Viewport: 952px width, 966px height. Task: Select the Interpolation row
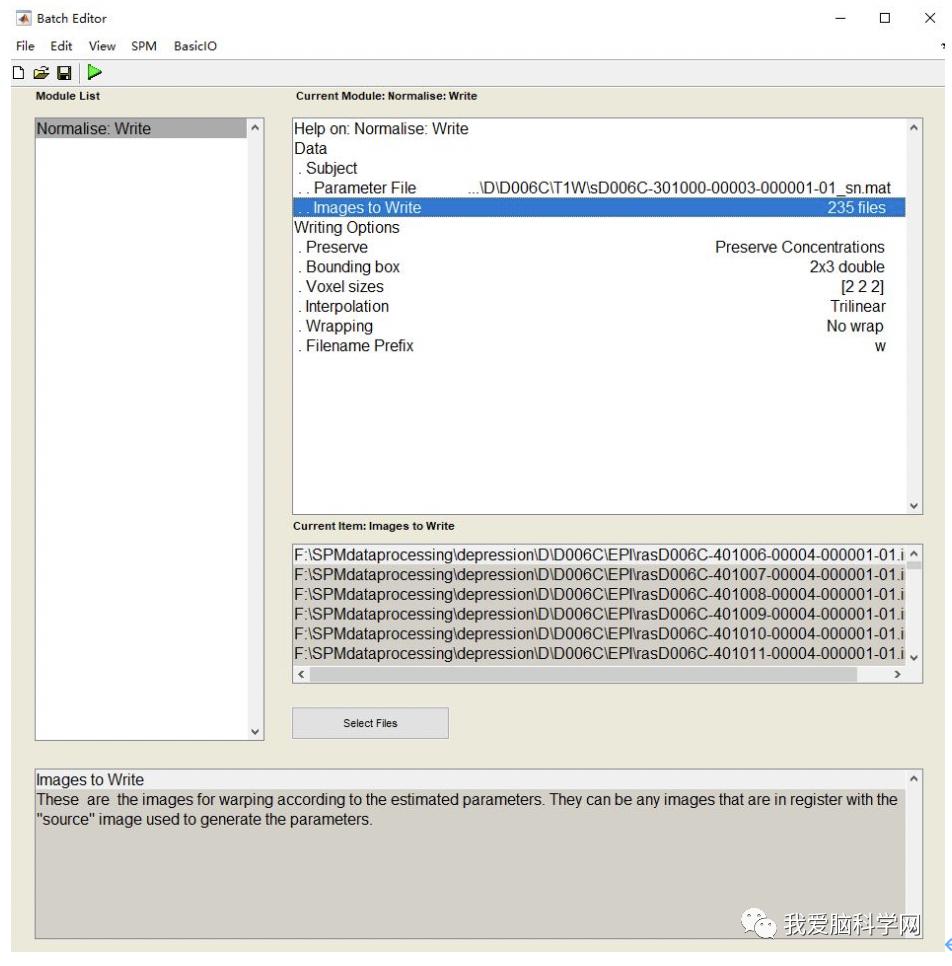pos(599,306)
